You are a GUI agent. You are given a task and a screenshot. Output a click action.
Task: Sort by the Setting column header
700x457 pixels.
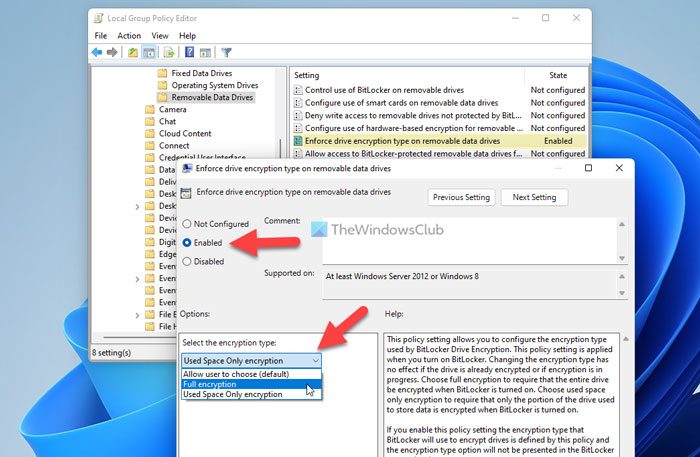[x=408, y=75]
